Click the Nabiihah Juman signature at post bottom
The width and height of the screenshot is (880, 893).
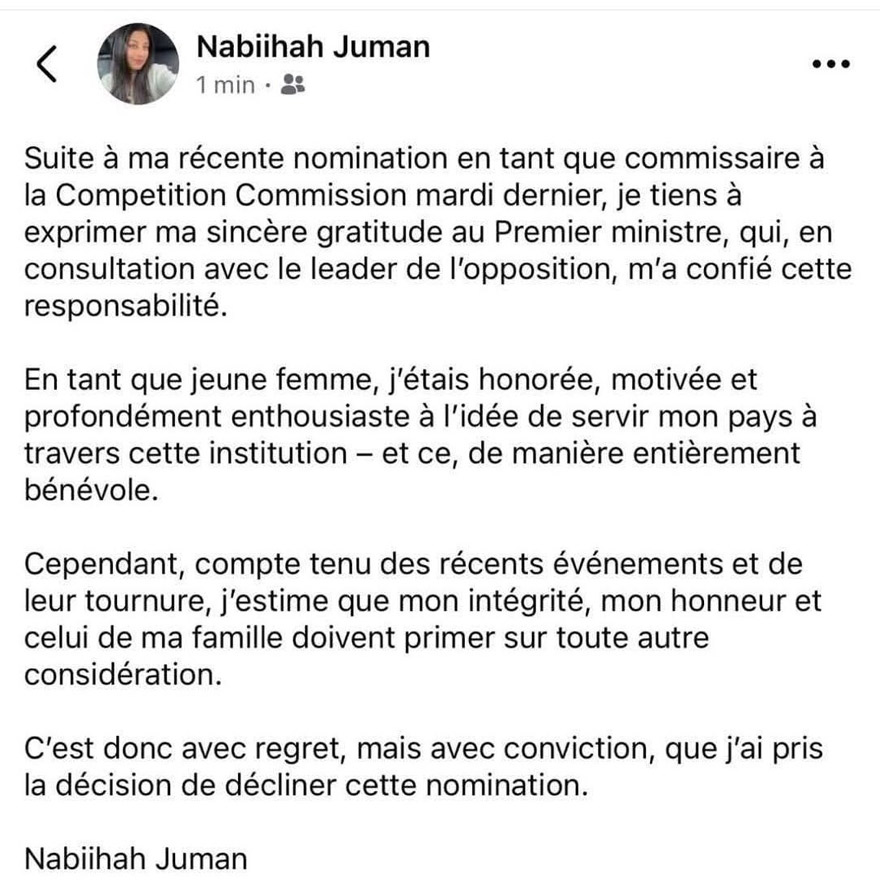point(135,859)
